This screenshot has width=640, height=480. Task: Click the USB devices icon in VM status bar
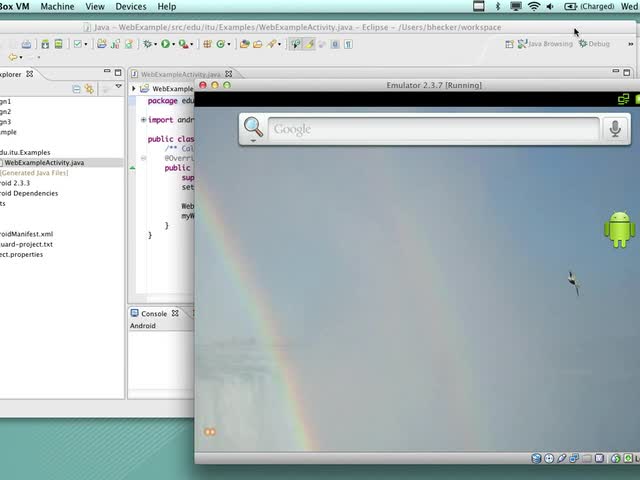pos(562,458)
